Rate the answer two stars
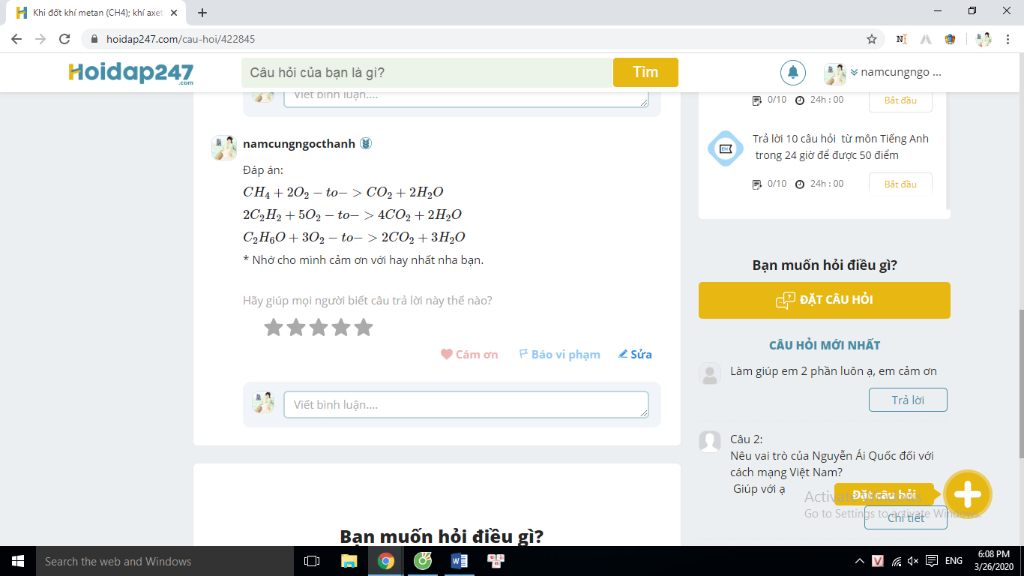 [296, 327]
